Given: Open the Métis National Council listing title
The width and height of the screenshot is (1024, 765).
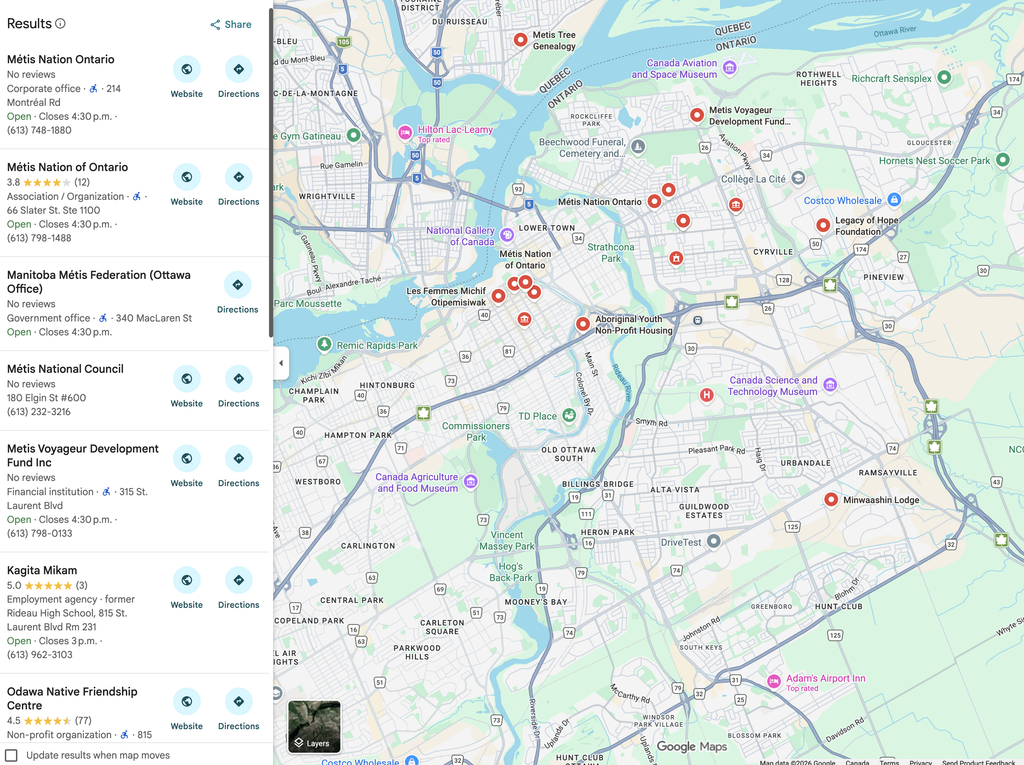Looking at the screenshot, I should 65,369.
